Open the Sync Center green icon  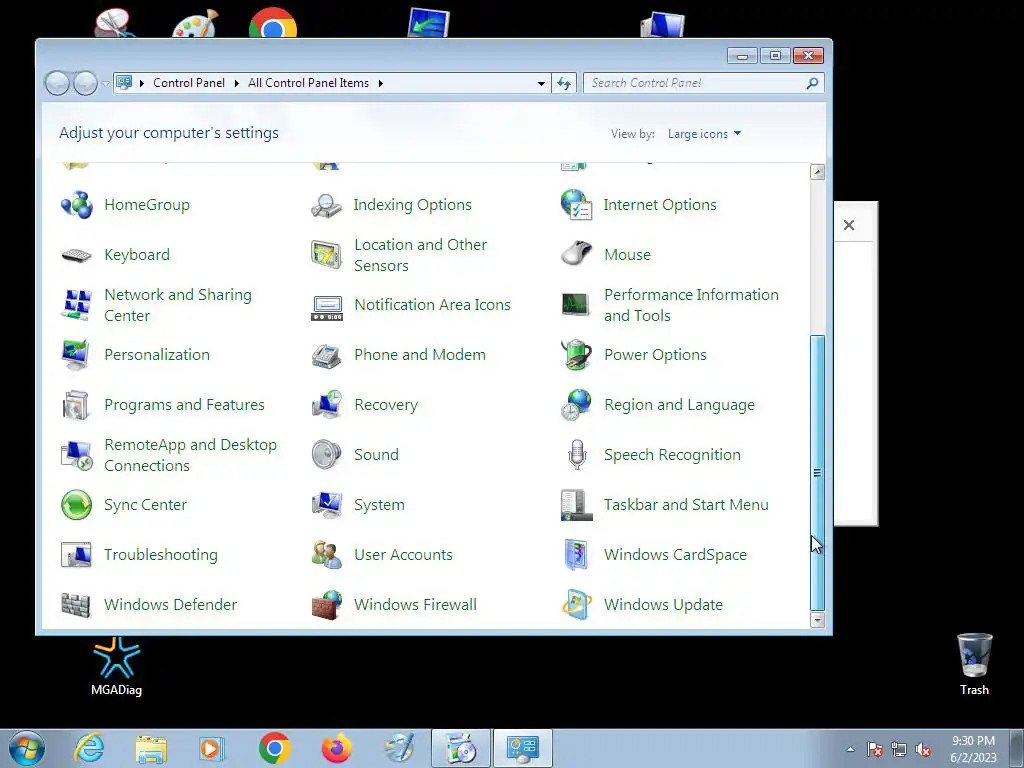[x=76, y=505]
